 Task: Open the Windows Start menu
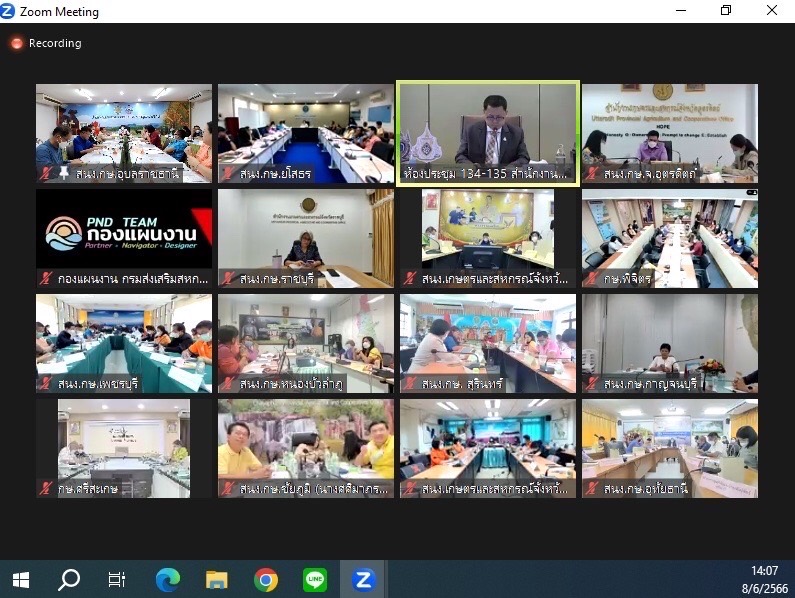[20, 579]
